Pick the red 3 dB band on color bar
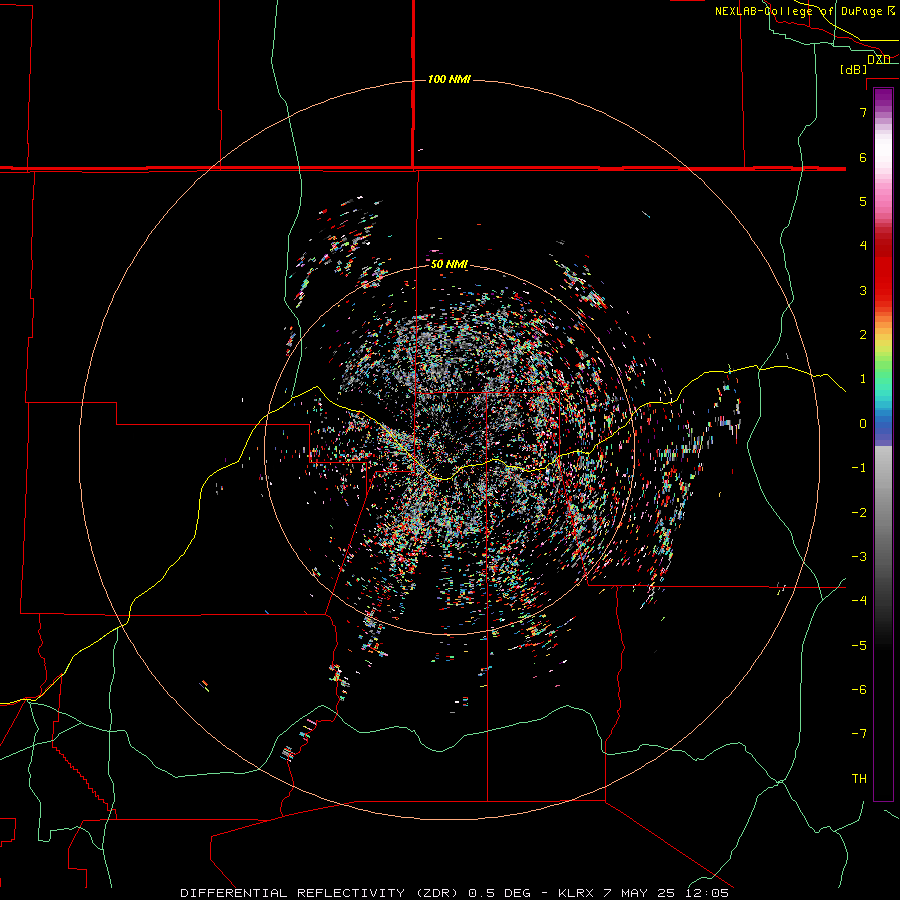This screenshot has height=900, width=900. 883,290
